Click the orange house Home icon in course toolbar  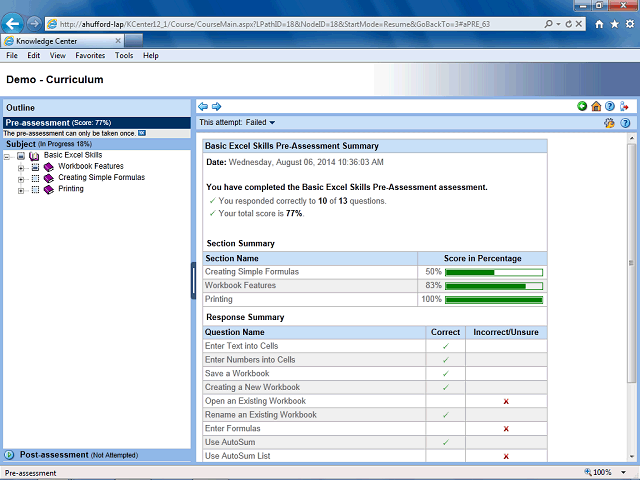(x=596, y=106)
